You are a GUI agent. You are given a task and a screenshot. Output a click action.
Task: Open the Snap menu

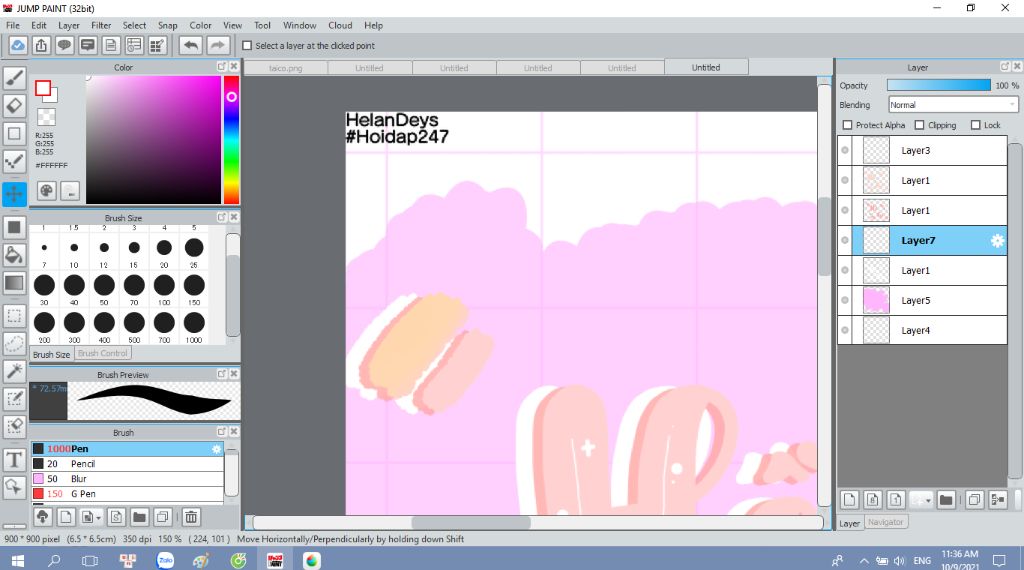pos(167,25)
